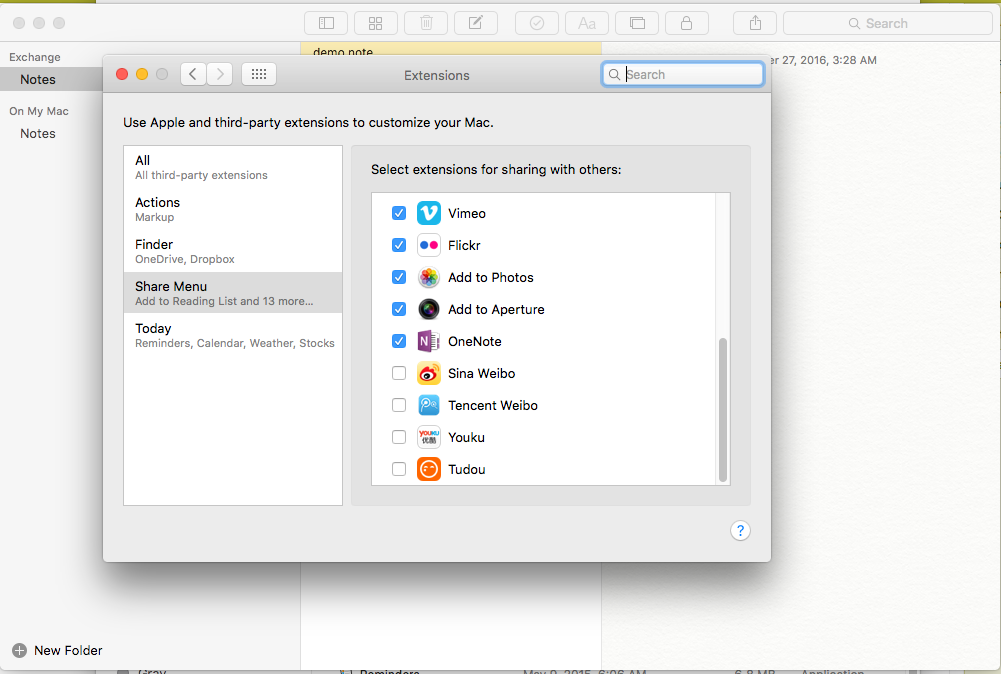The height and width of the screenshot is (674, 1001).
Task: Click New Folder label in Notes sidebar
Action: (68, 650)
